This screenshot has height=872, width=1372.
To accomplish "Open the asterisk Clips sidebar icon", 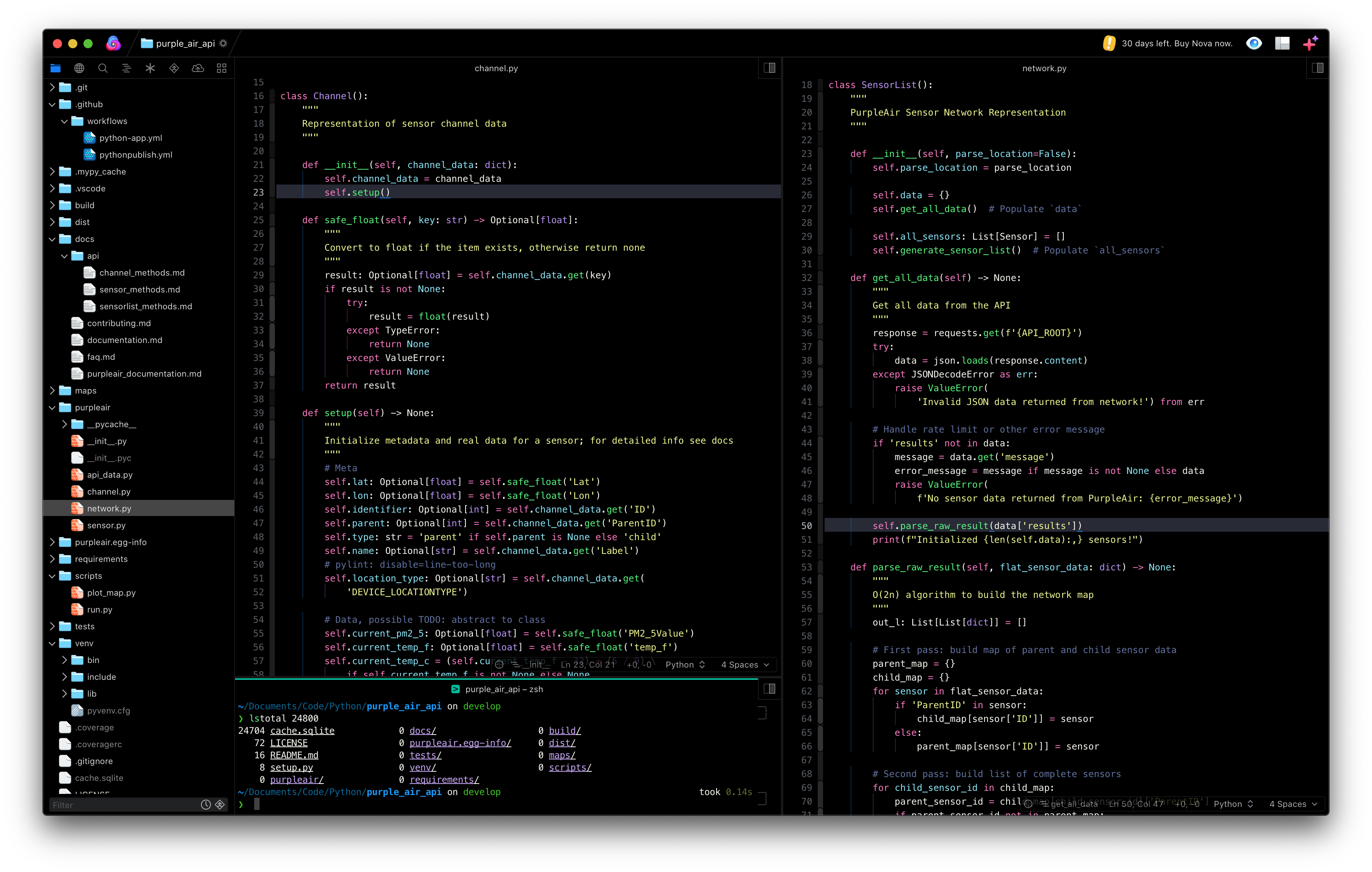I will pyautogui.click(x=150, y=69).
